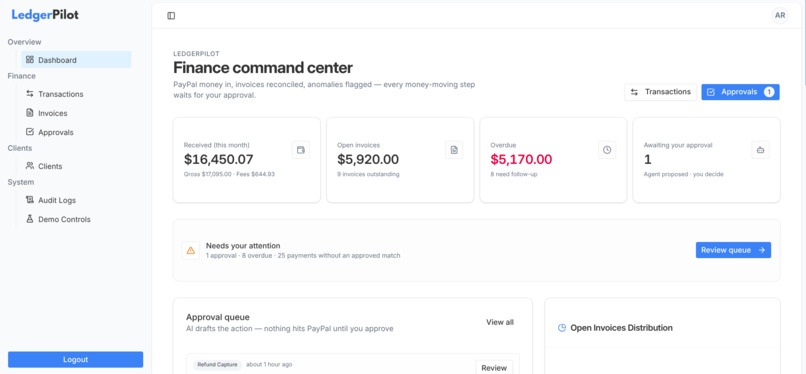
Task: Click the clock icon on Overdue card
Action: click(x=607, y=150)
